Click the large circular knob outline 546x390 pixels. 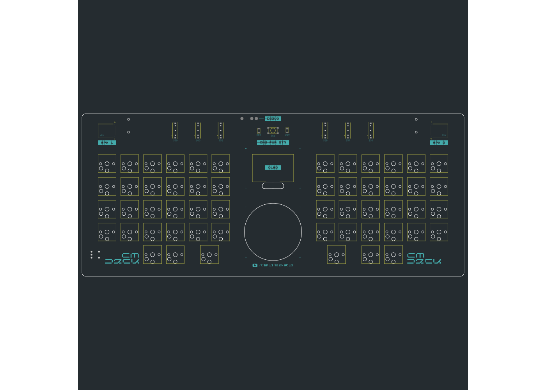pyautogui.click(x=273, y=232)
